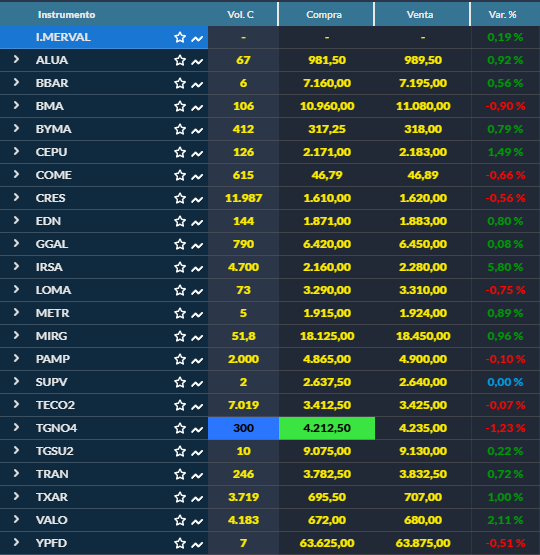Open TGNO4 chart icon

coord(197,429)
